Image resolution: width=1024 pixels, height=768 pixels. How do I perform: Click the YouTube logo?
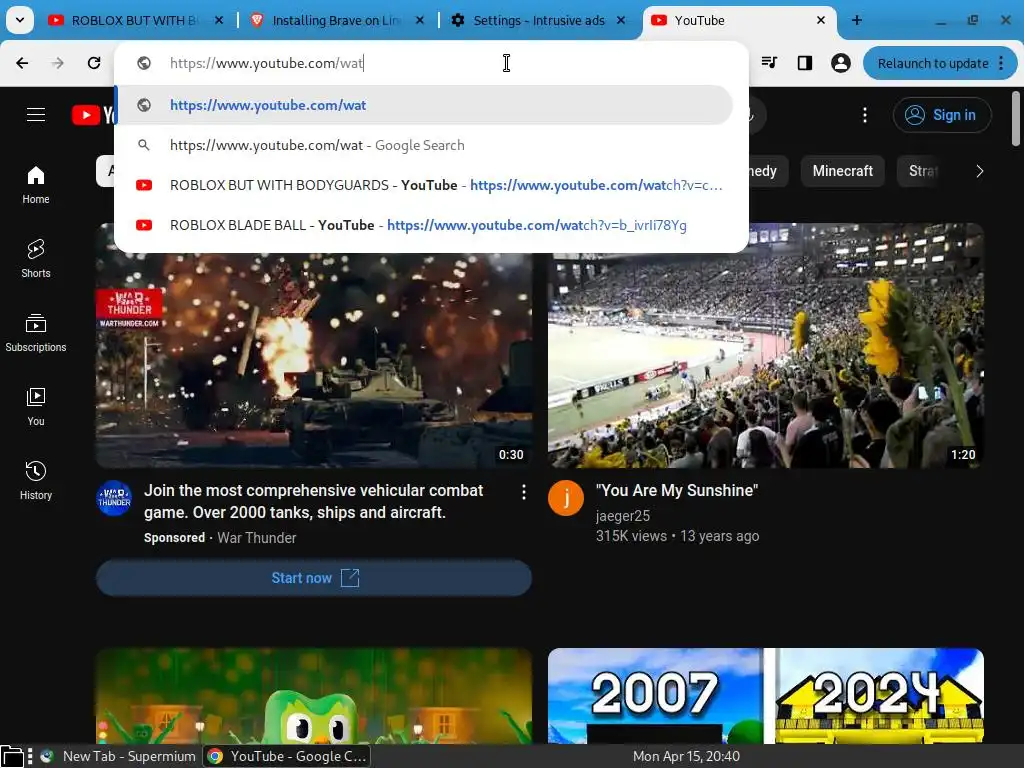tap(93, 115)
